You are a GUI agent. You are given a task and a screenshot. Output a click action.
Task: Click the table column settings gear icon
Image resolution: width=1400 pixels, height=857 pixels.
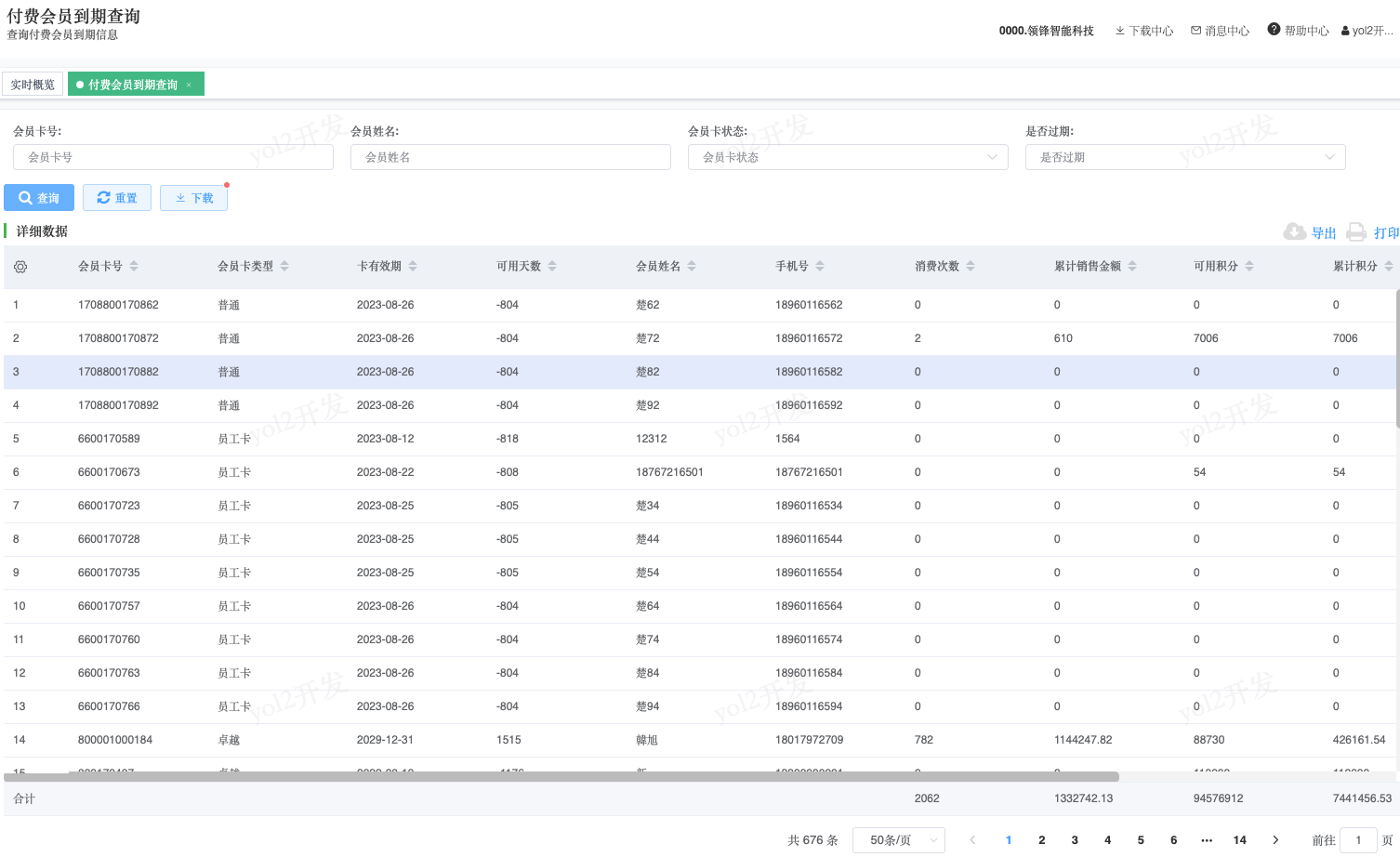pos(20,267)
